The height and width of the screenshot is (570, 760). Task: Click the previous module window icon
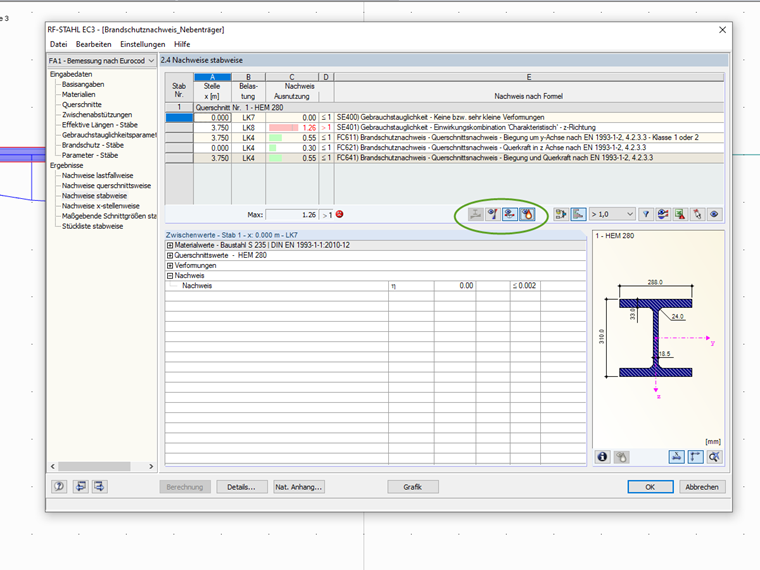click(x=80, y=486)
